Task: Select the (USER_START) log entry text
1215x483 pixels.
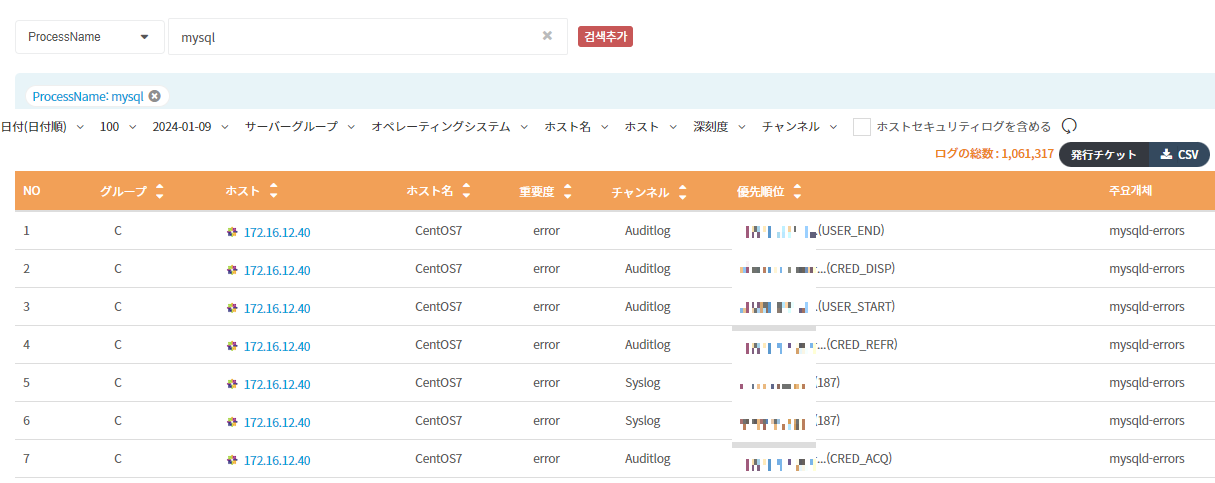Action: (855, 306)
